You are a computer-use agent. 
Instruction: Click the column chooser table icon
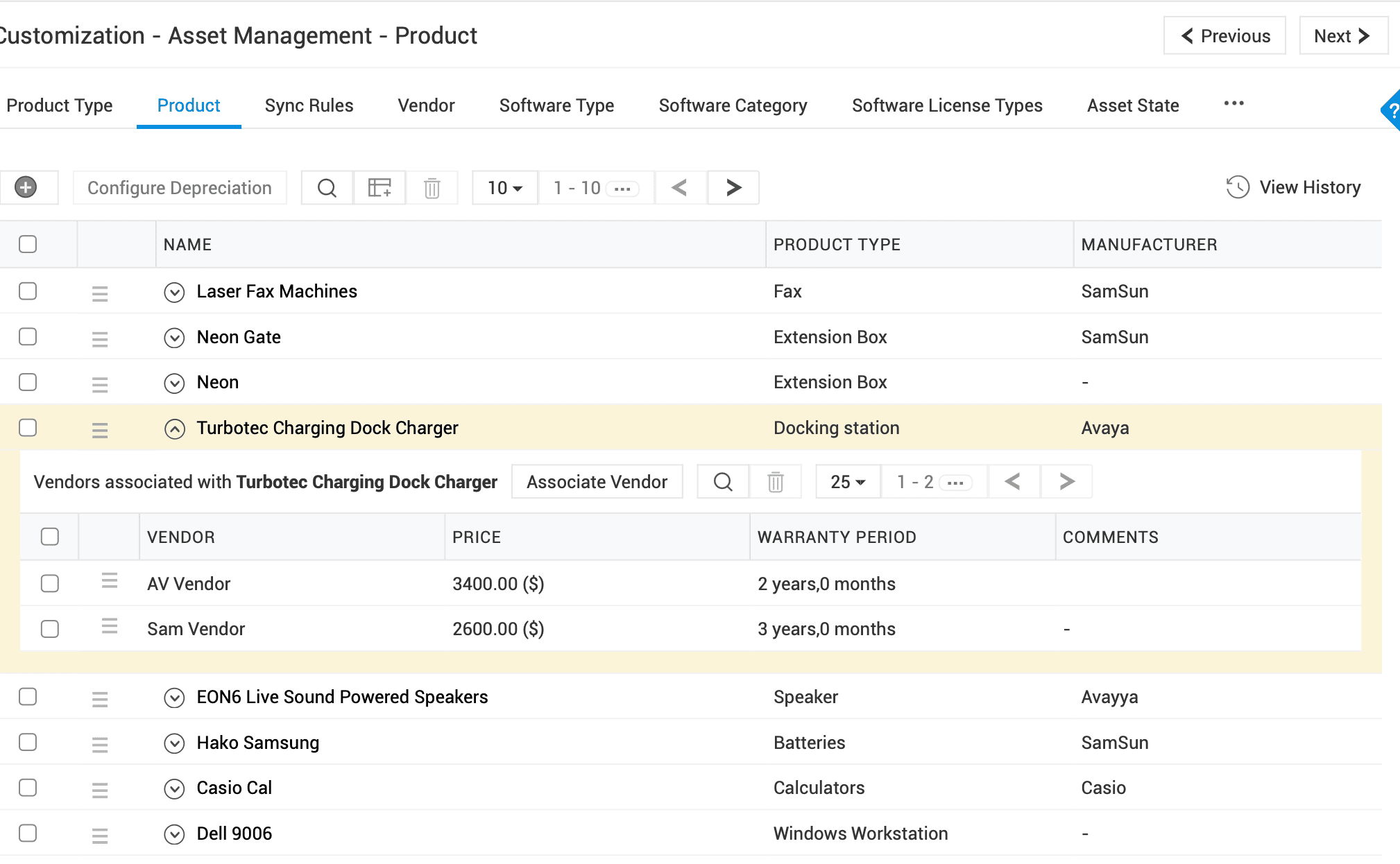coord(379,188)
